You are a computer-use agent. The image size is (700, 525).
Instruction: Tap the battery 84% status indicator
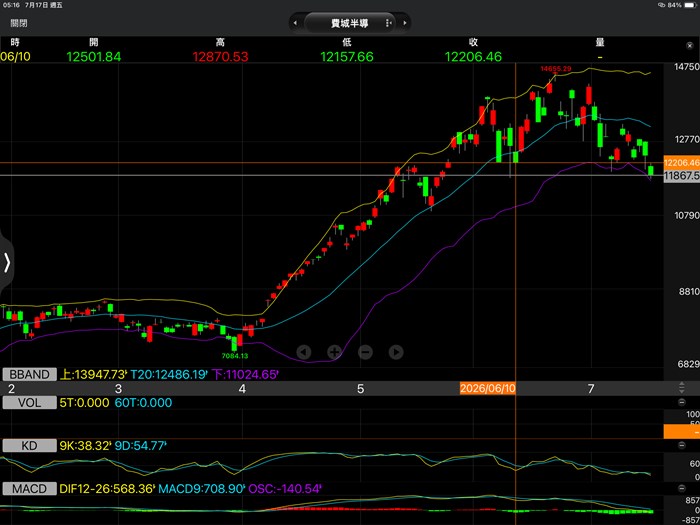pyautogui.click(x=679, y=5)
